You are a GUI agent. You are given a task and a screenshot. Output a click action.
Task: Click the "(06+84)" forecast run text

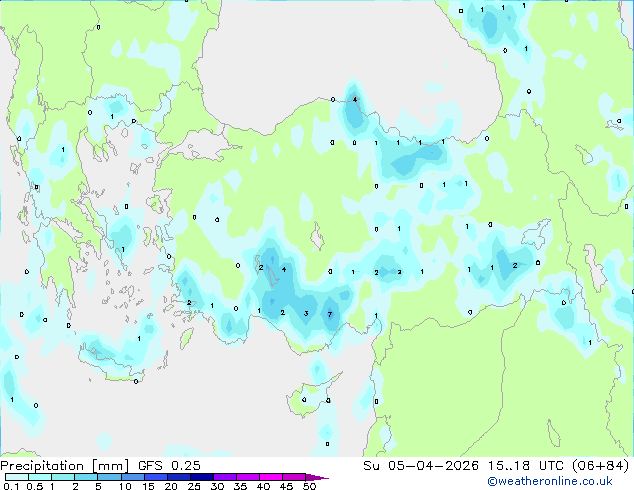(x=601, y=466)
